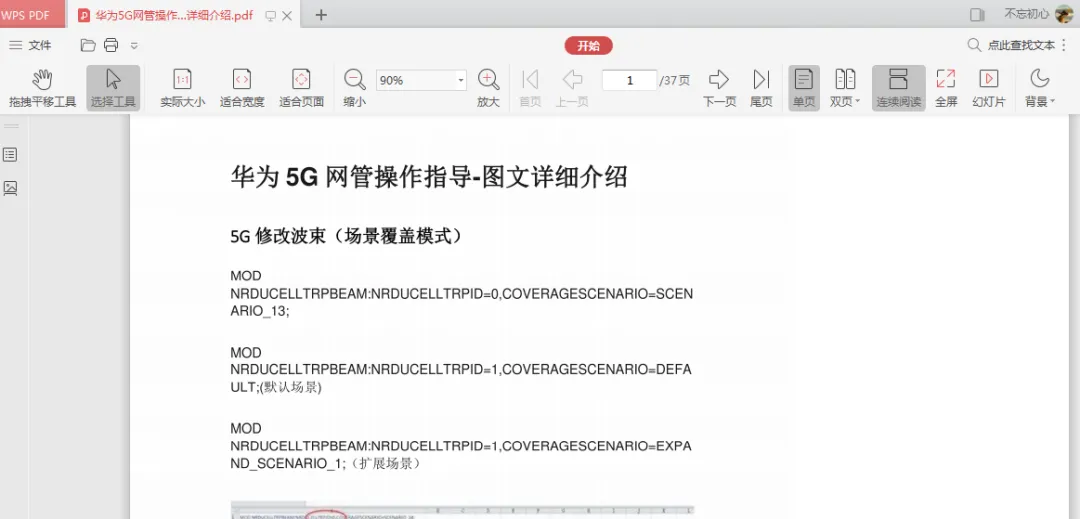Activate the selection arrow tool

pos(113,88)
